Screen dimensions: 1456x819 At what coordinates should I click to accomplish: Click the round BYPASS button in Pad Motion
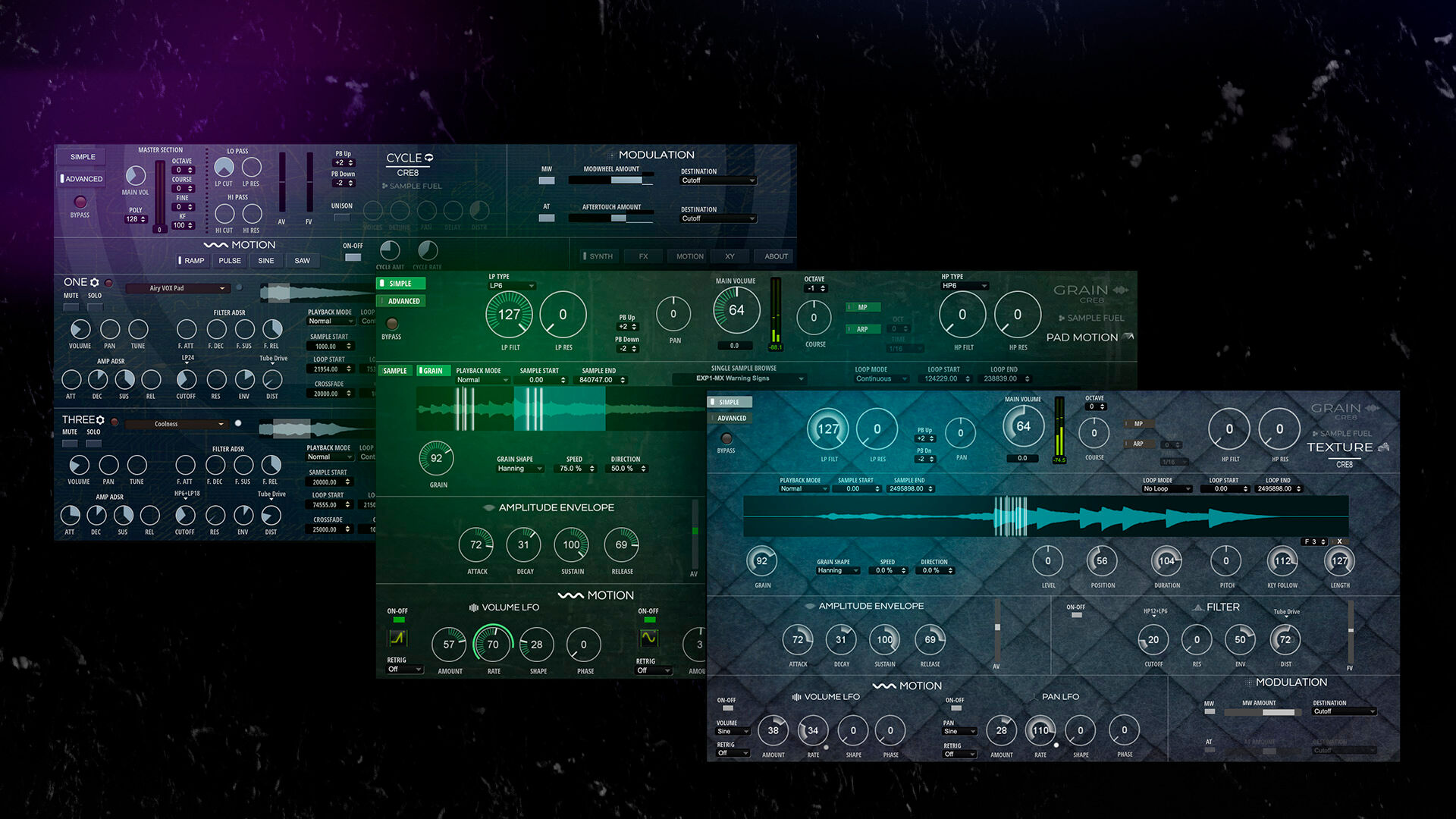pos(392,324)
